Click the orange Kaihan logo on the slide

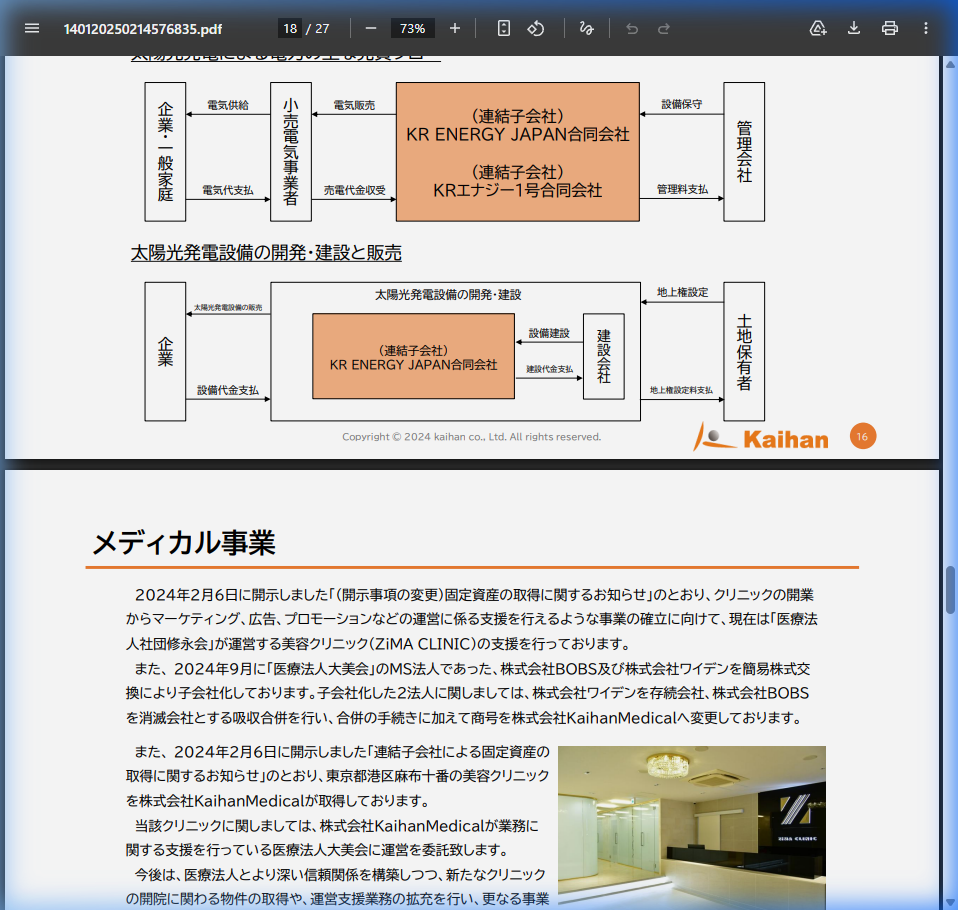[762, 436]
